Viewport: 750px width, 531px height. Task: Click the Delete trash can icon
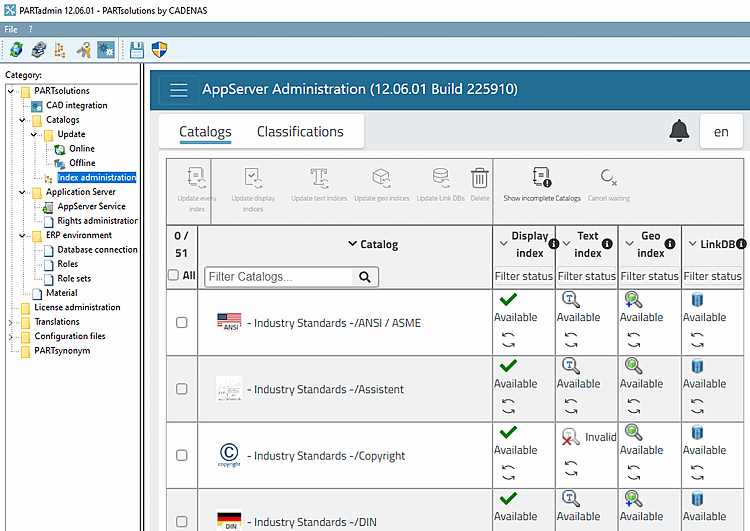pyautogui.click(x=480, y=178)
